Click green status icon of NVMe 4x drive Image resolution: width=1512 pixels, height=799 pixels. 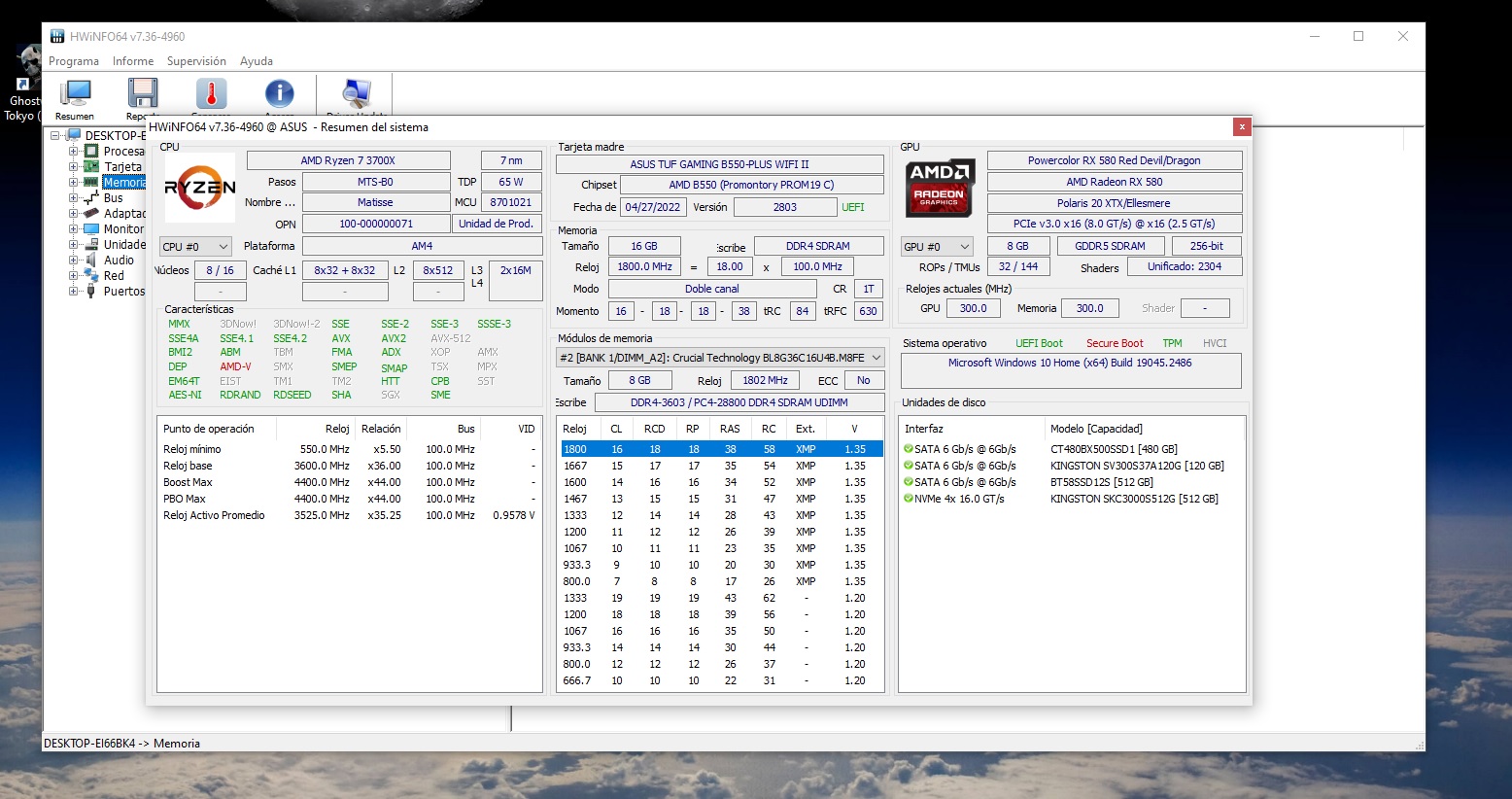pos(908,499)
